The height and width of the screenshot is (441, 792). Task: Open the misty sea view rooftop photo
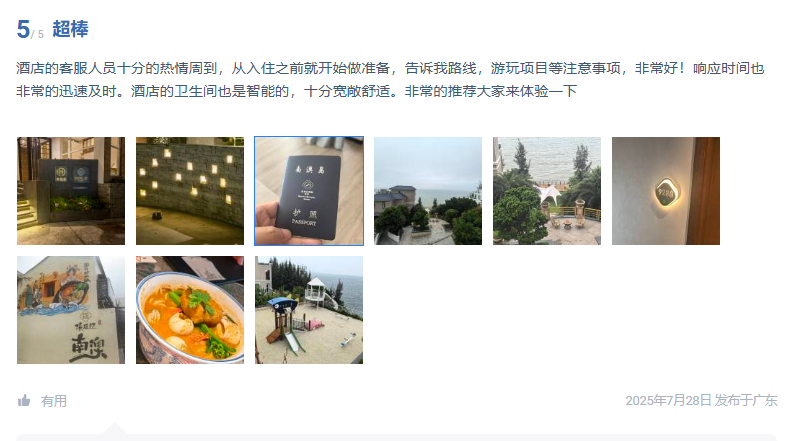pos(428,191)
